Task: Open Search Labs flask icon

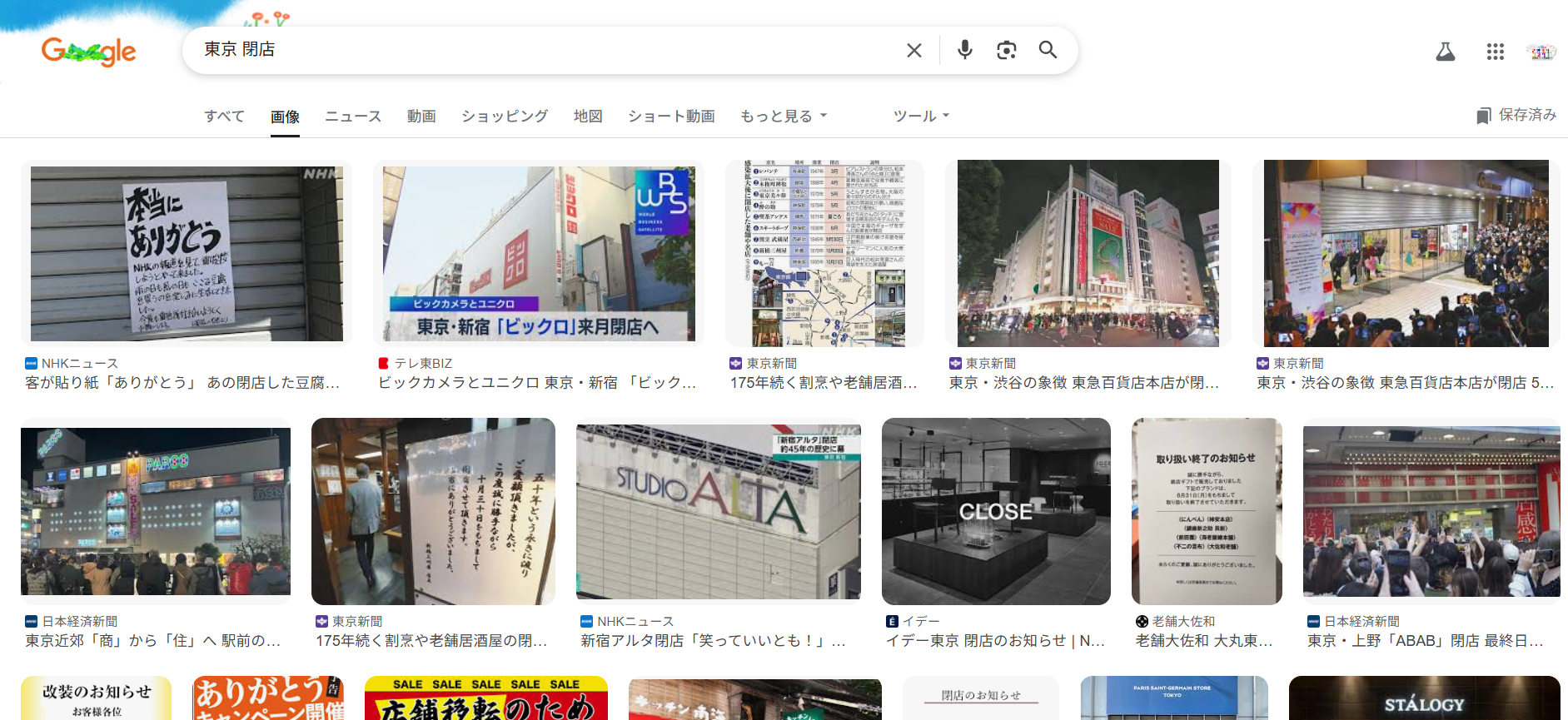Action: [x=1446, y=52]
